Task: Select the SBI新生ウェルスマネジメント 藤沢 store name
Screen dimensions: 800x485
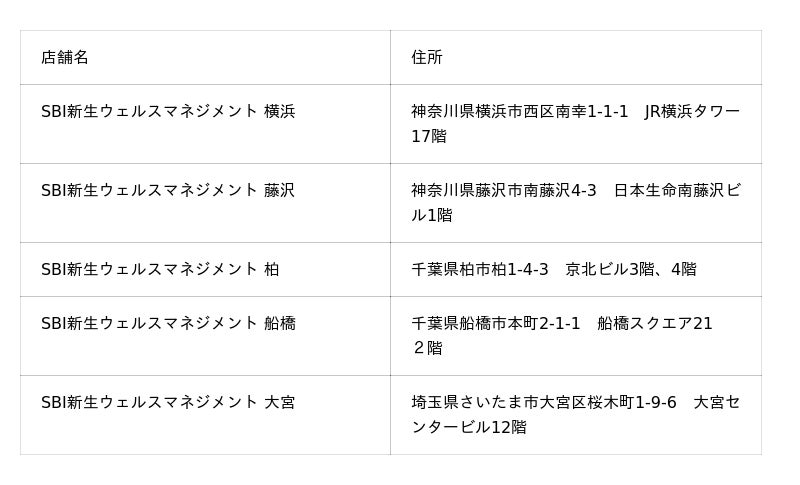Action: click(x=168, y=190)
